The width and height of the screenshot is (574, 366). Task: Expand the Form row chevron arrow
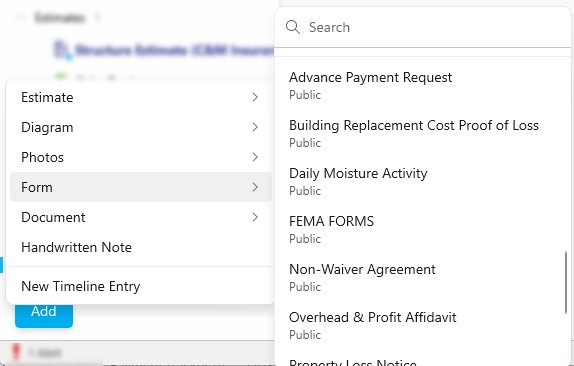(255, 187)
